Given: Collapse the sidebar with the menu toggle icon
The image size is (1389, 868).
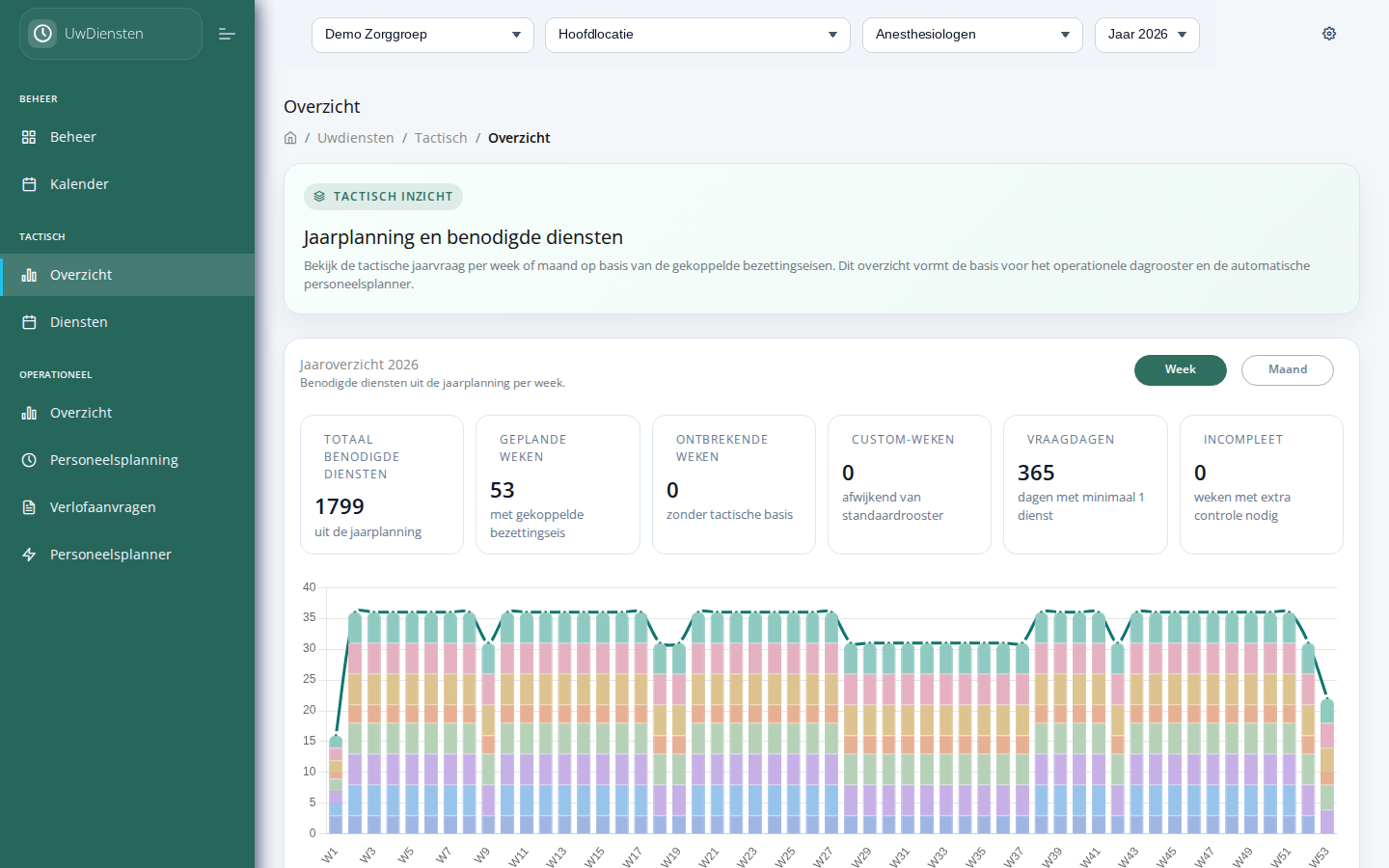Looking at the screenshot, I should click(227, 34).
